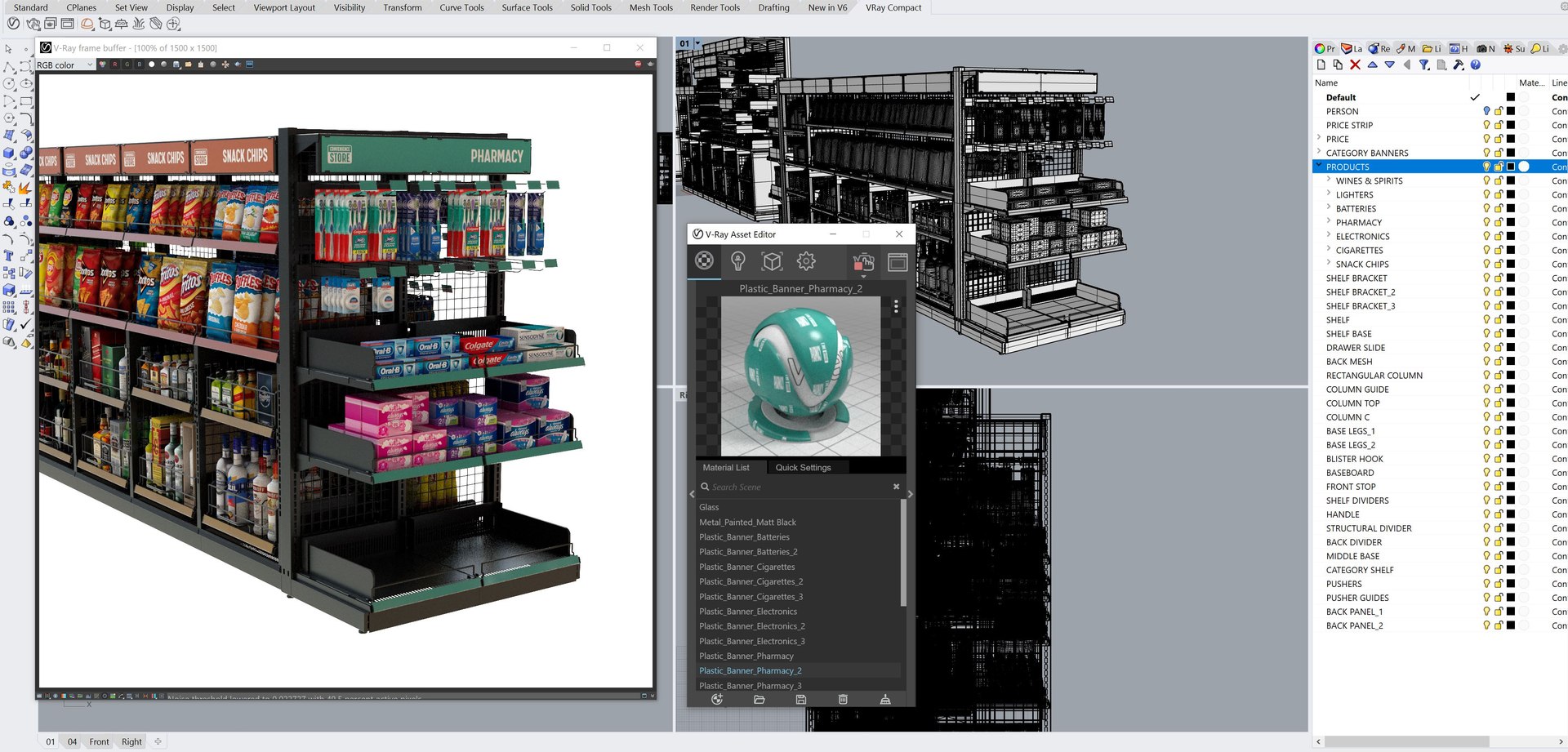
Task: Click the hammer tools icon in Layers panel
Action: 1459,65
